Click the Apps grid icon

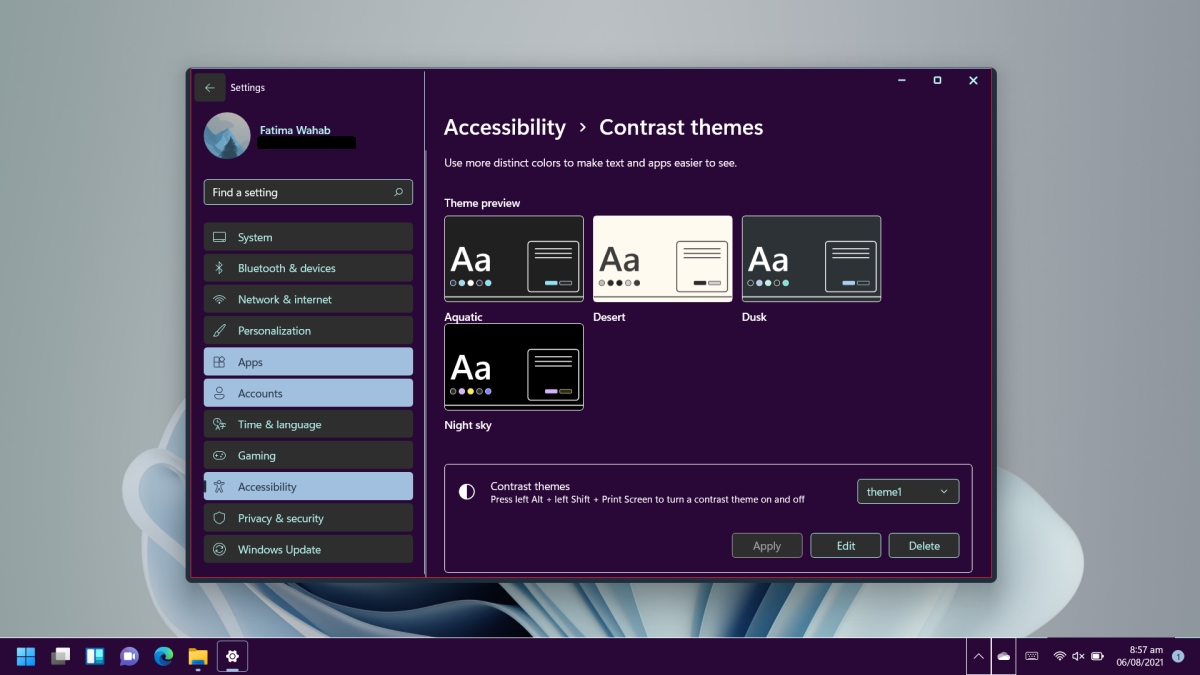tap(219, 362)
